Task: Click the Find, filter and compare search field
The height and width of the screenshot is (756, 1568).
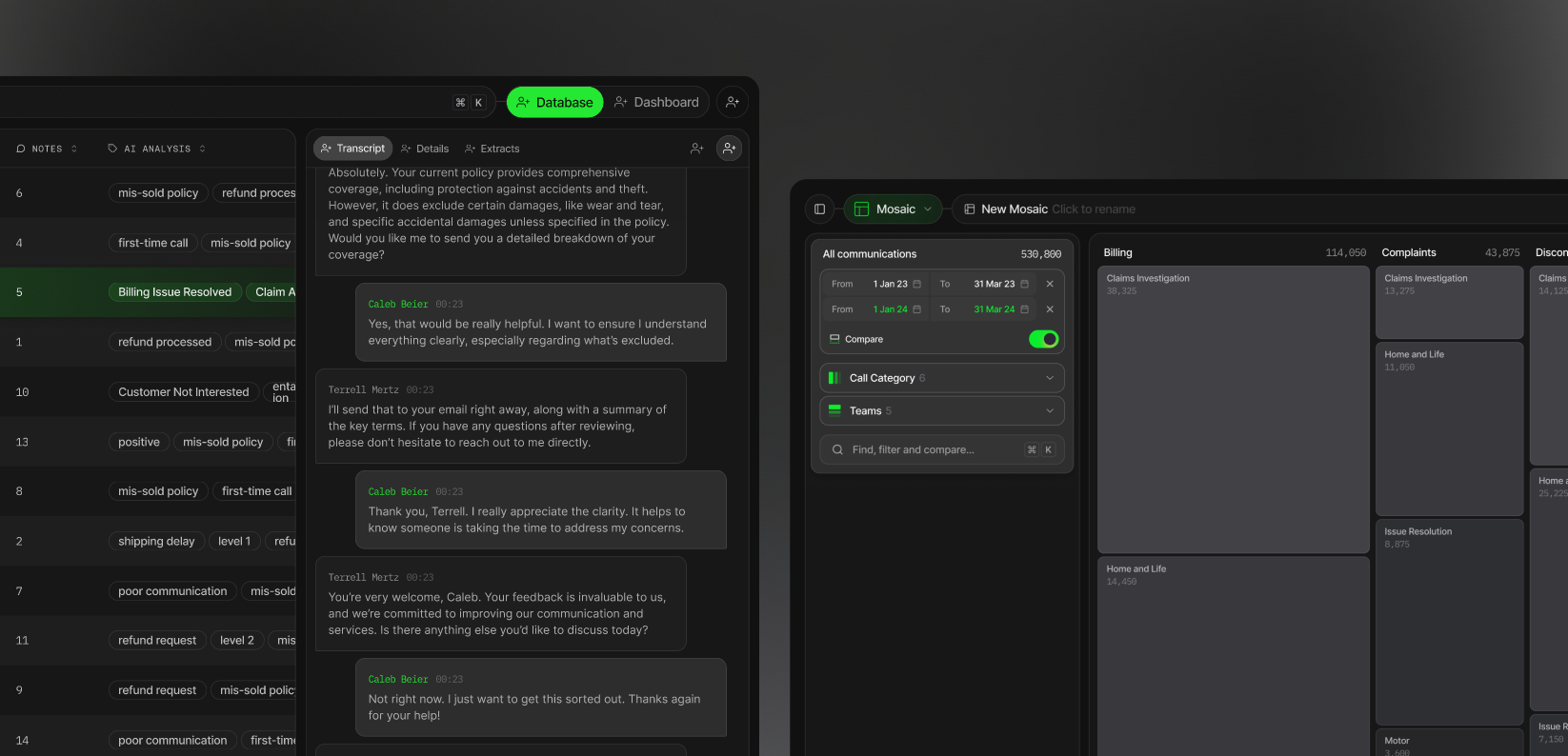Action: 941,449
